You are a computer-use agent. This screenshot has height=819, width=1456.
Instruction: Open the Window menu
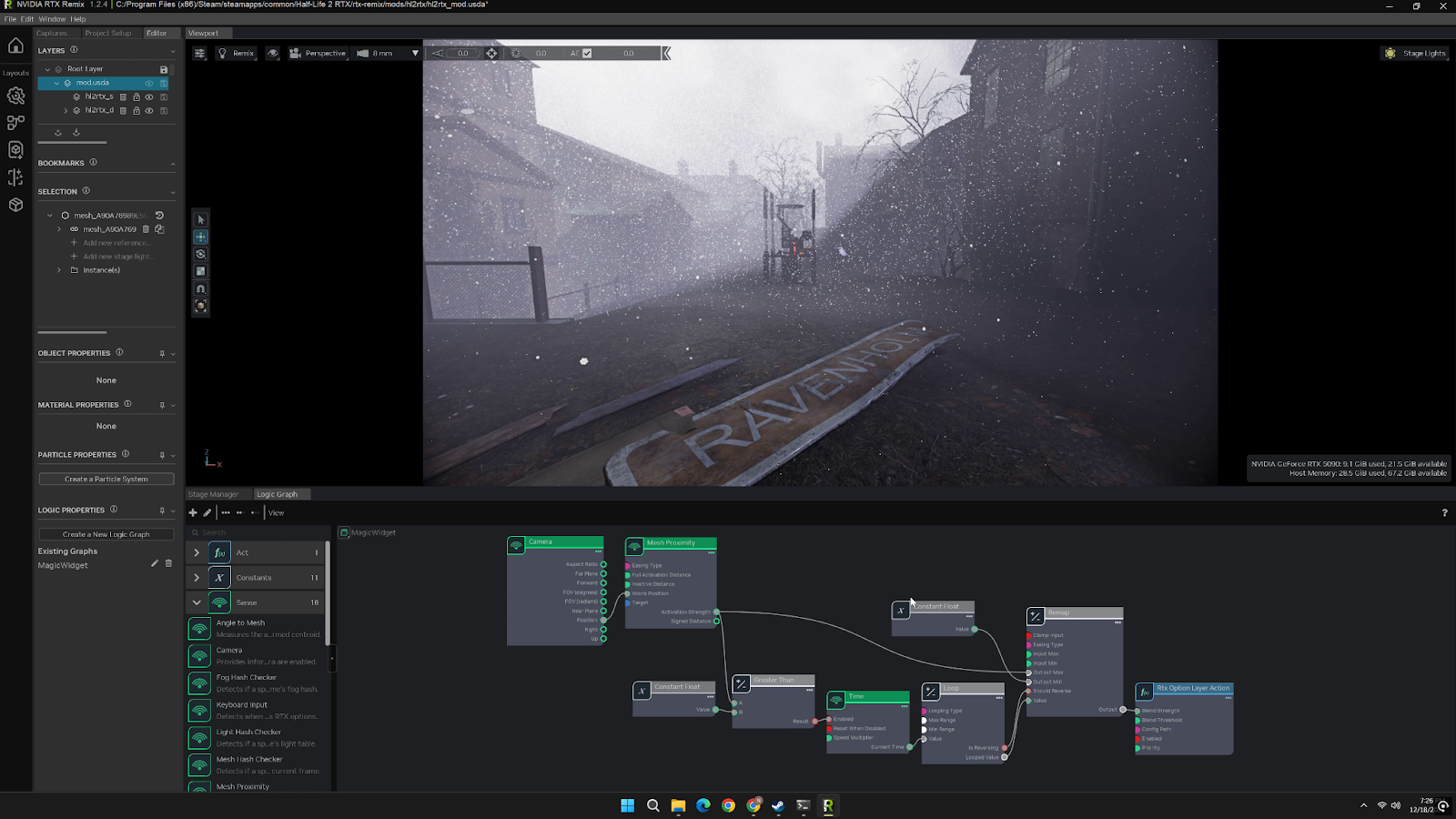coord(52,19)
